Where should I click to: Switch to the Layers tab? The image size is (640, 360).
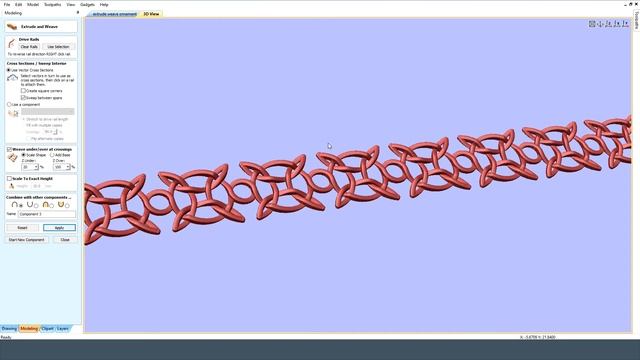tap(62, 329)
